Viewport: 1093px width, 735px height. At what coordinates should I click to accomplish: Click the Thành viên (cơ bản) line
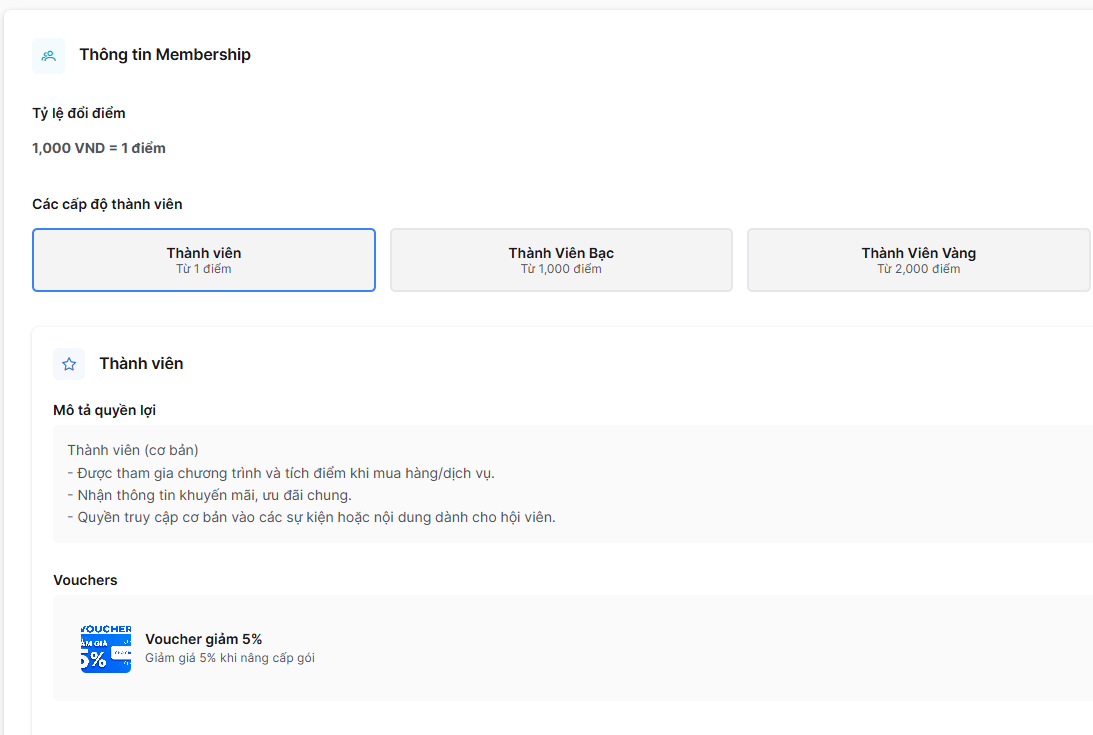coord(133,450)
